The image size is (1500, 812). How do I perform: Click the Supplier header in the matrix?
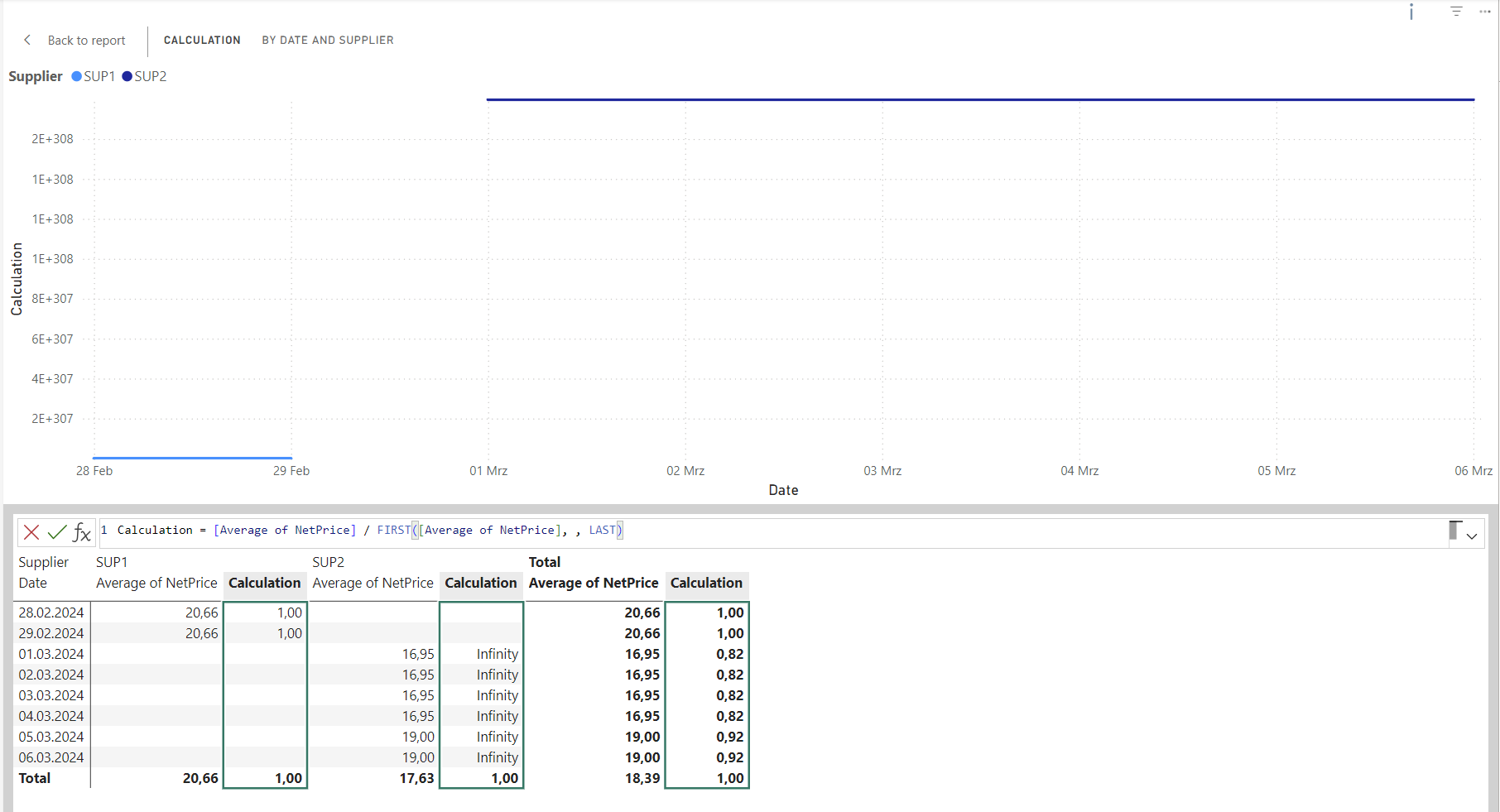(x=44, y=563)
